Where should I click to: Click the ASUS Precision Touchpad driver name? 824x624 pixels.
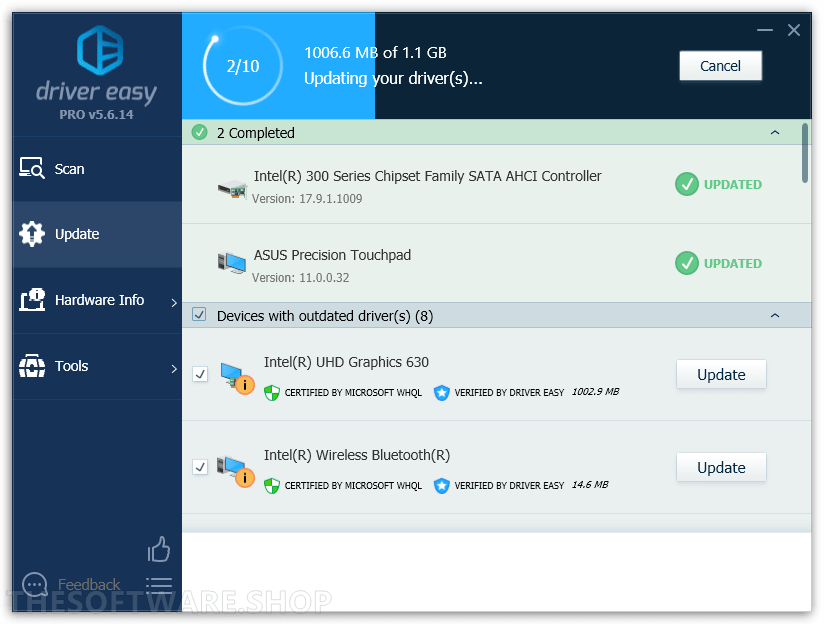(332, 255)
